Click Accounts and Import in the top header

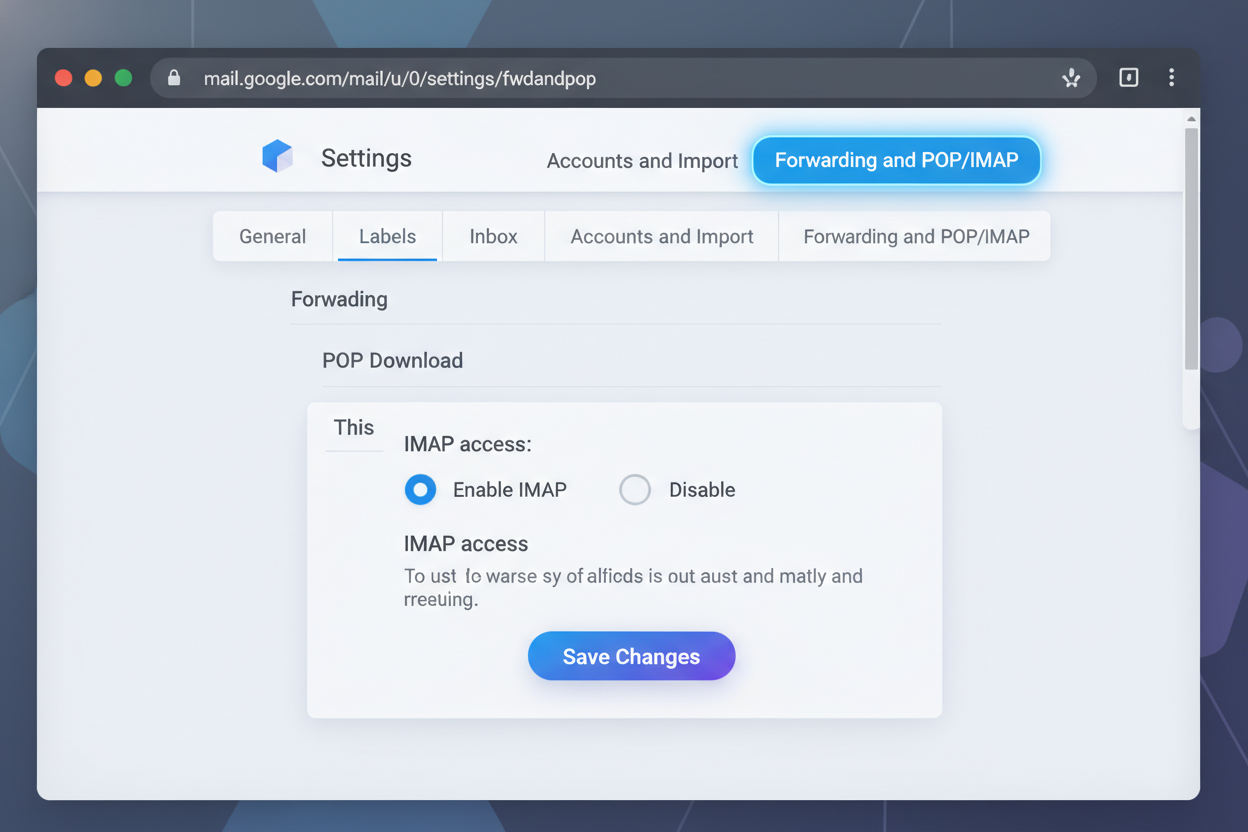642,161
